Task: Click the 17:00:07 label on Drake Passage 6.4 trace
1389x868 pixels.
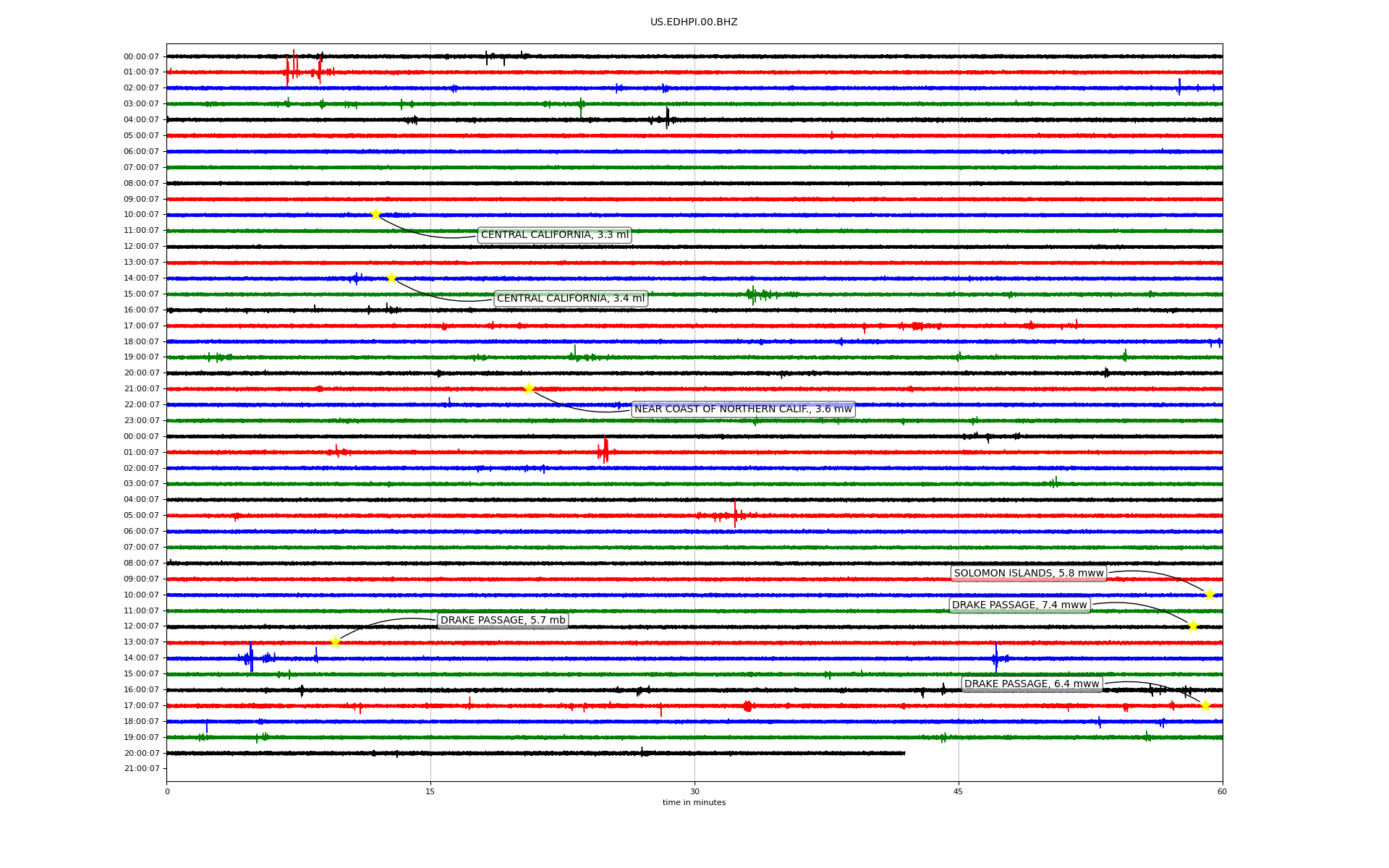Action: pos(141,706)
